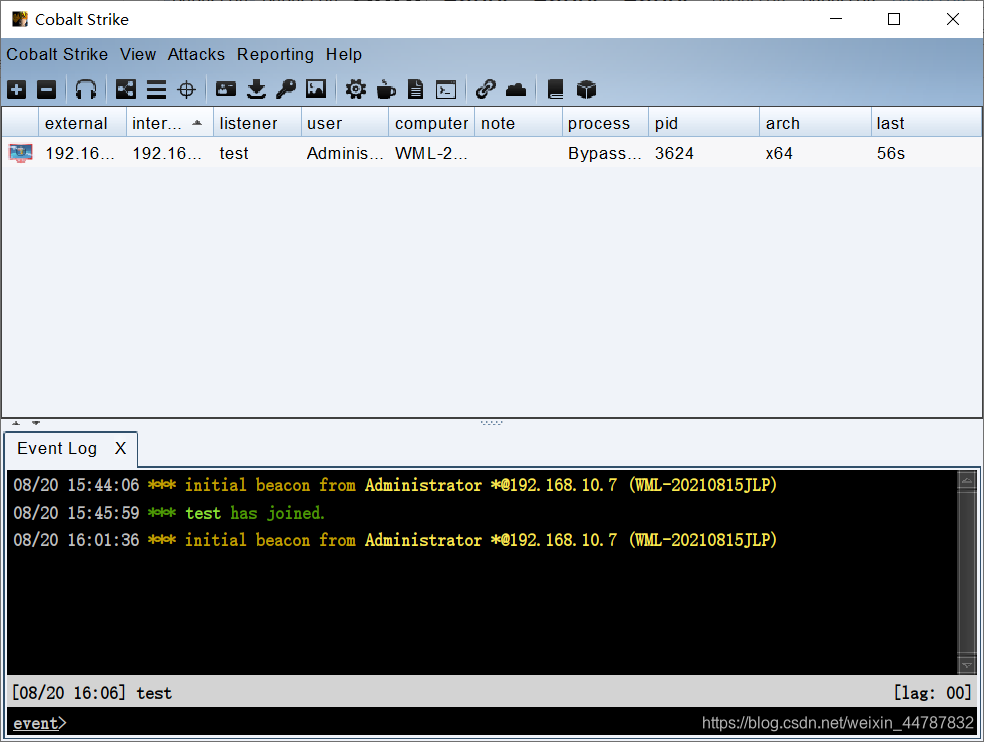The height and width of the screenshot is (742, 984).
Task: Open the Help book icon
Action: 555,90
